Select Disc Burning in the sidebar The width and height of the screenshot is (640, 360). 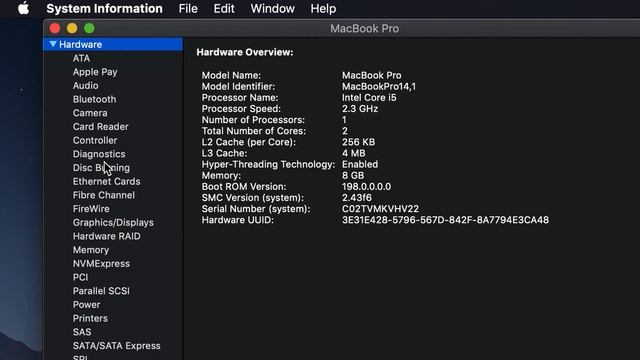pos(101,168)
